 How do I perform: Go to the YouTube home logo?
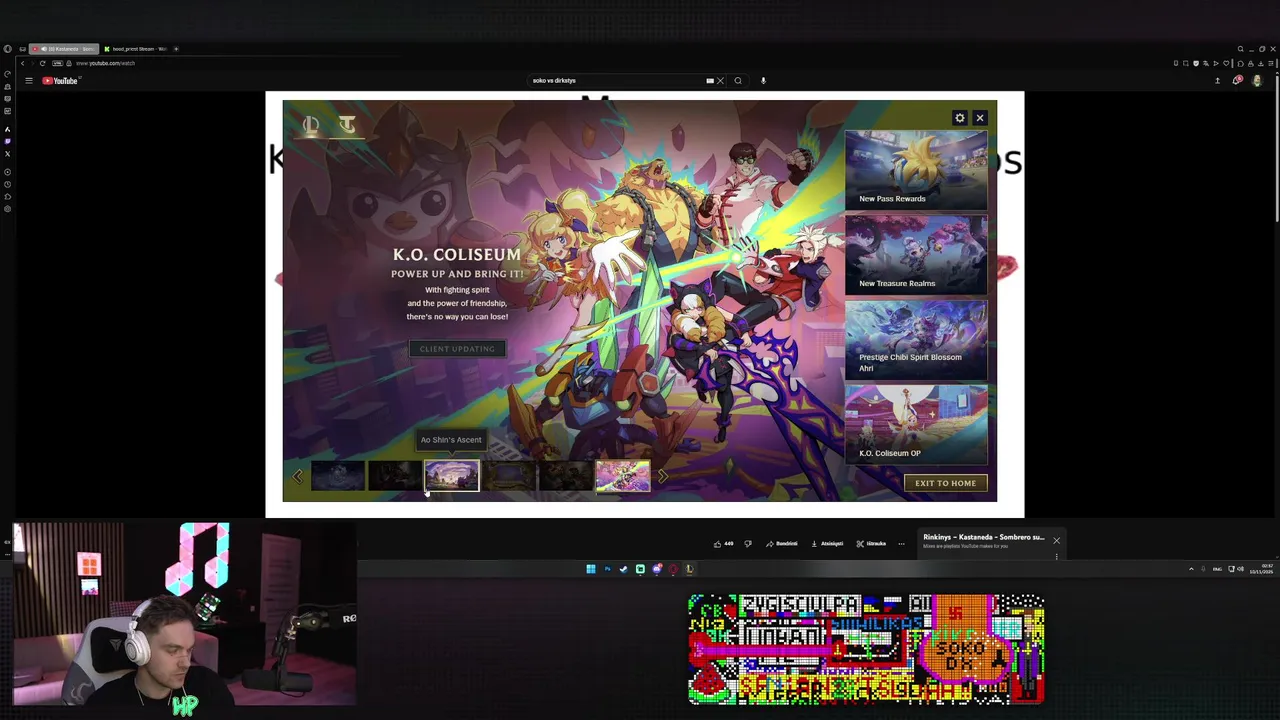point(60,81)
